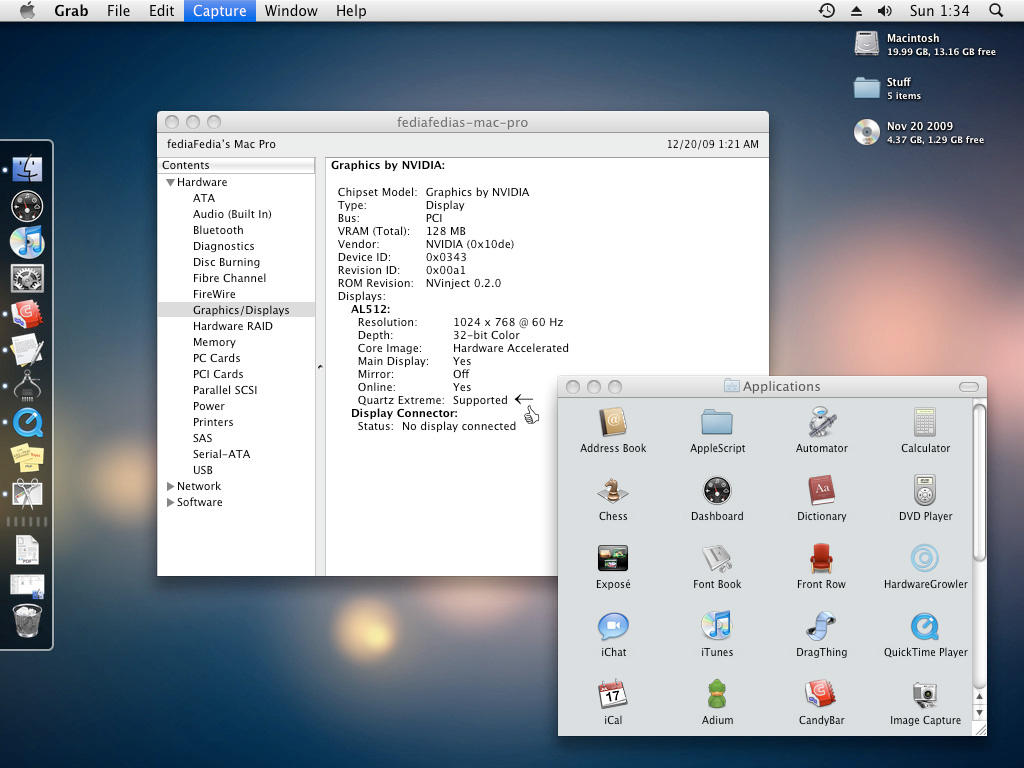Expand the Software section
Screen dimensions: 1024x768
click(170, 502)
